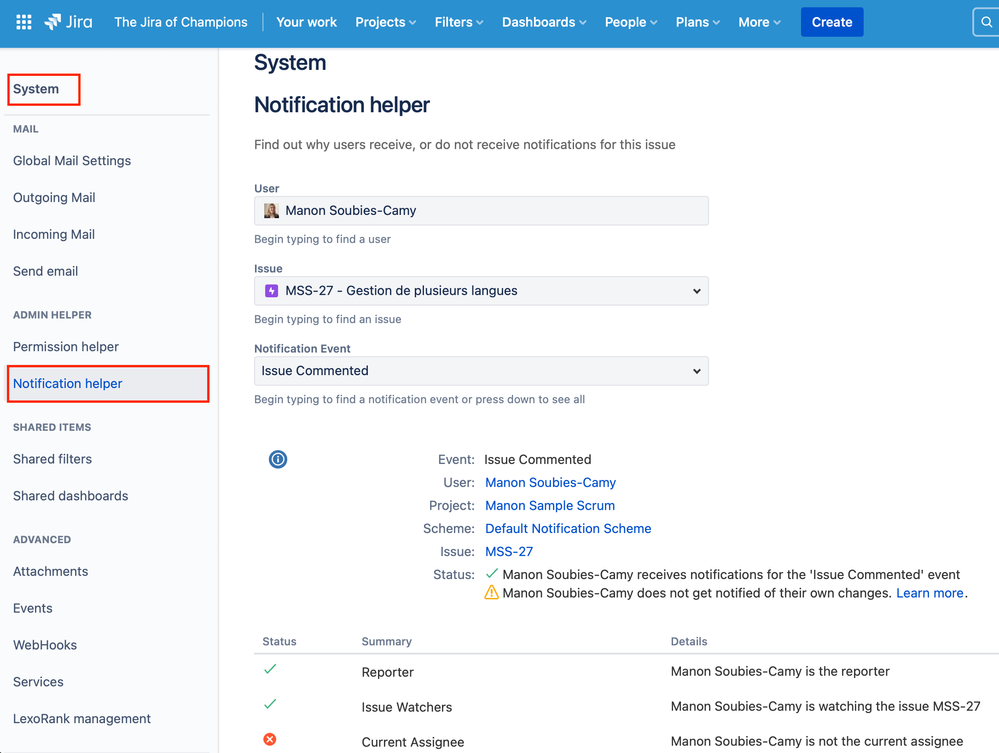Click the Notification helper heading

(x=342, y=104)
